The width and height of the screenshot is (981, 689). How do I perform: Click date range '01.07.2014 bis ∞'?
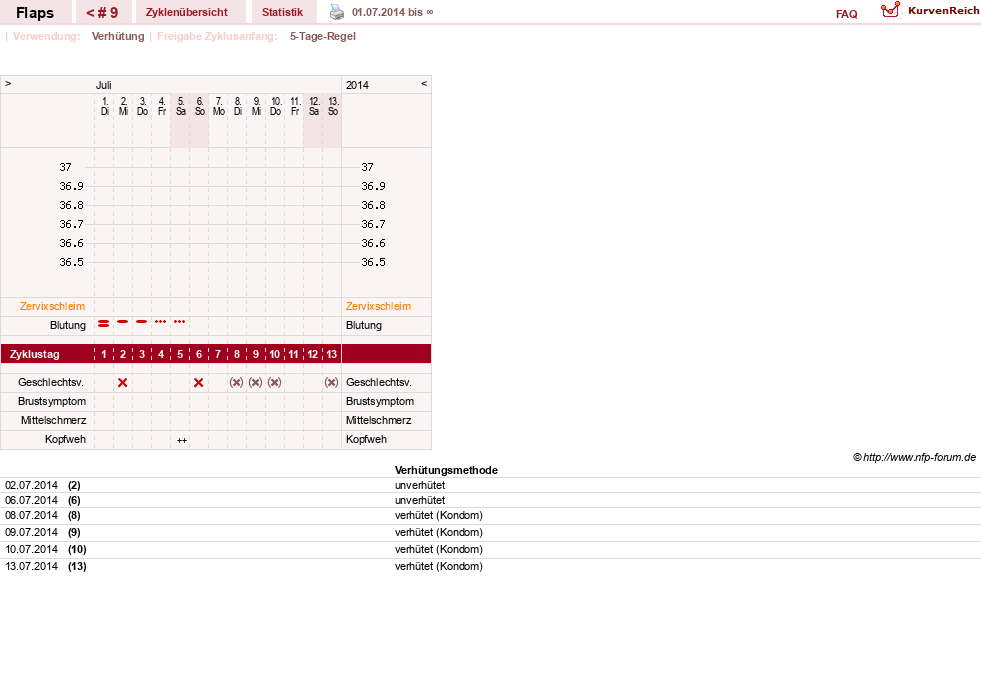tap(393, 12)
